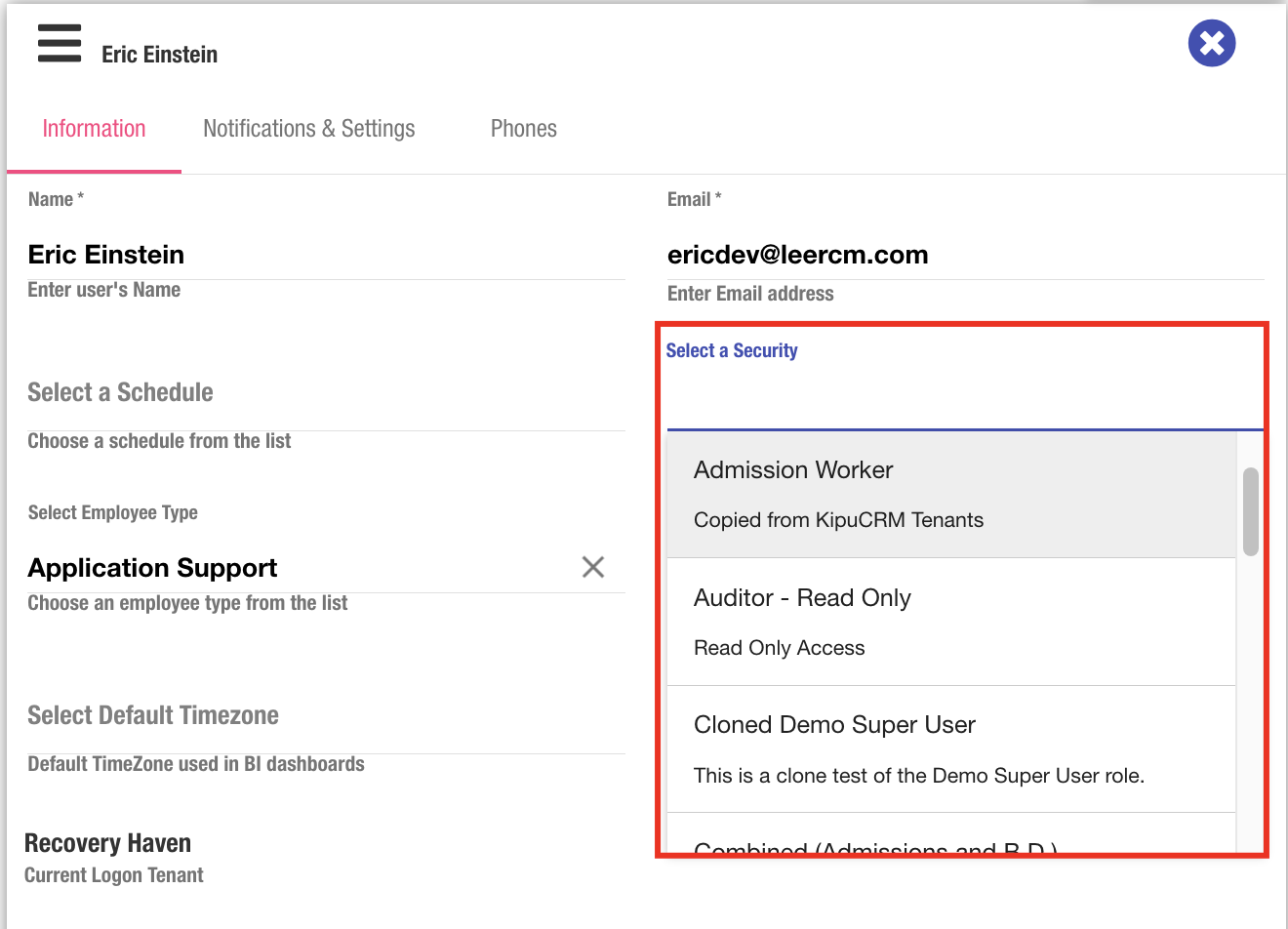Close the user dialog with the blue X

1211,44
